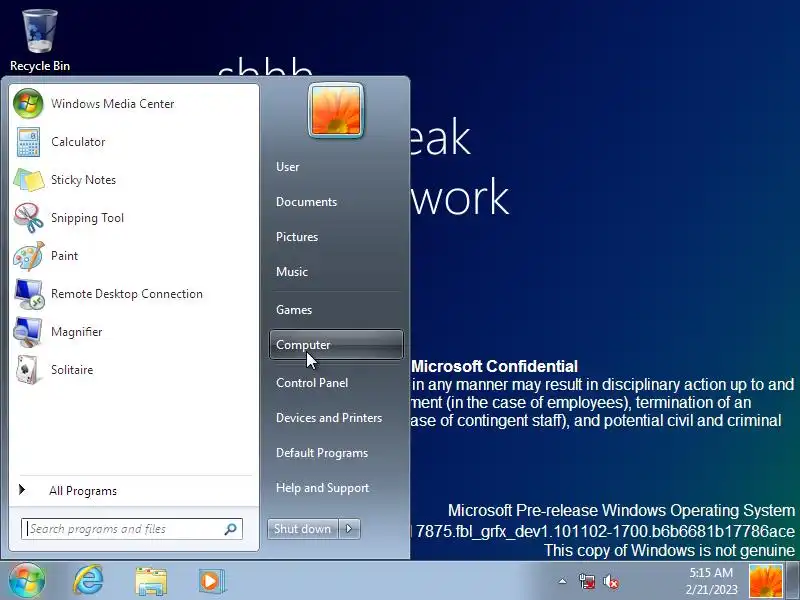This screenshot has height=600, width=800.
Task: Click the Sticky Notes label
Action: tap(84, 180)
